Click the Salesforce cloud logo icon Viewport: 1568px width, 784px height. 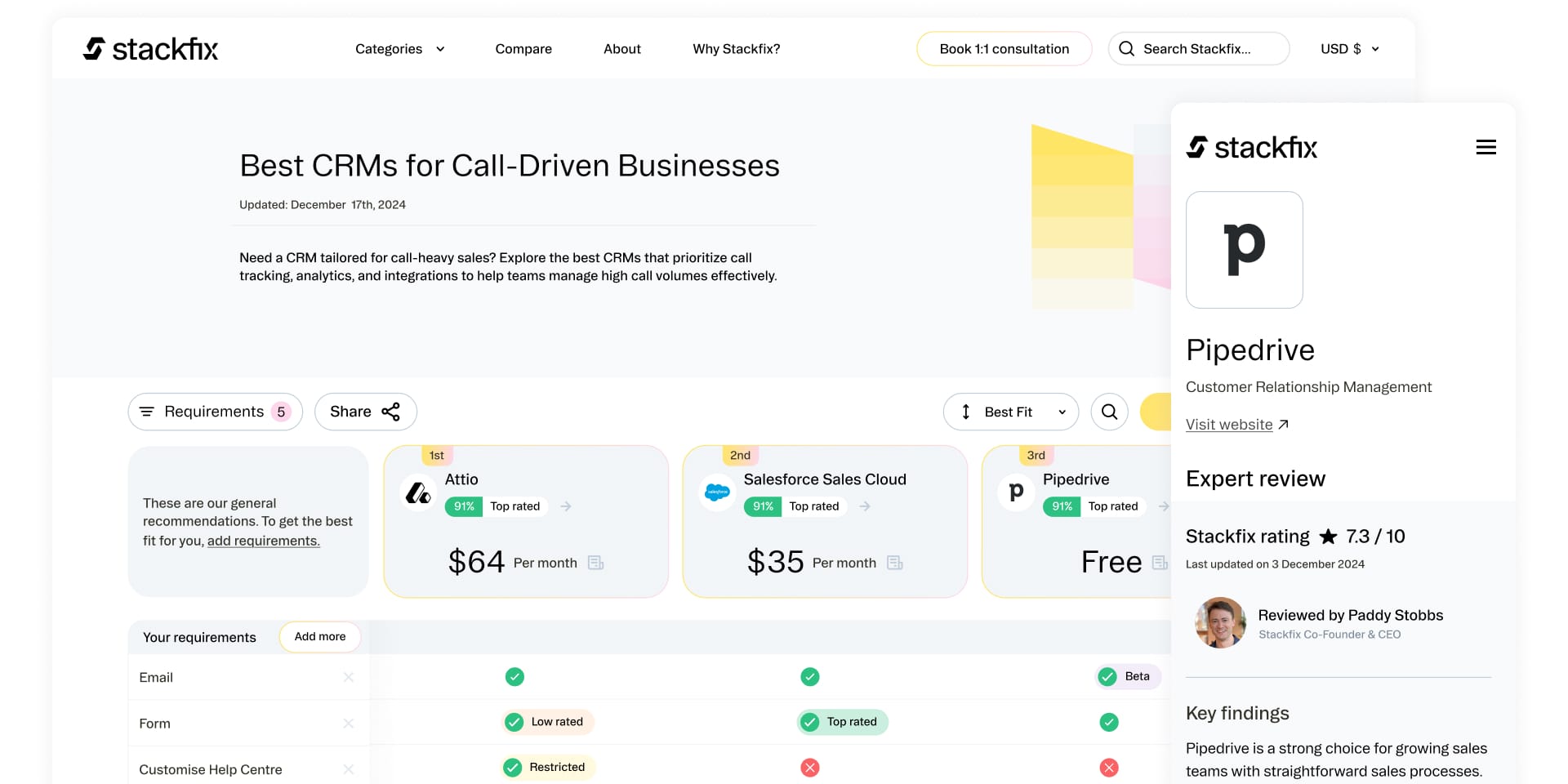[717, 492]
